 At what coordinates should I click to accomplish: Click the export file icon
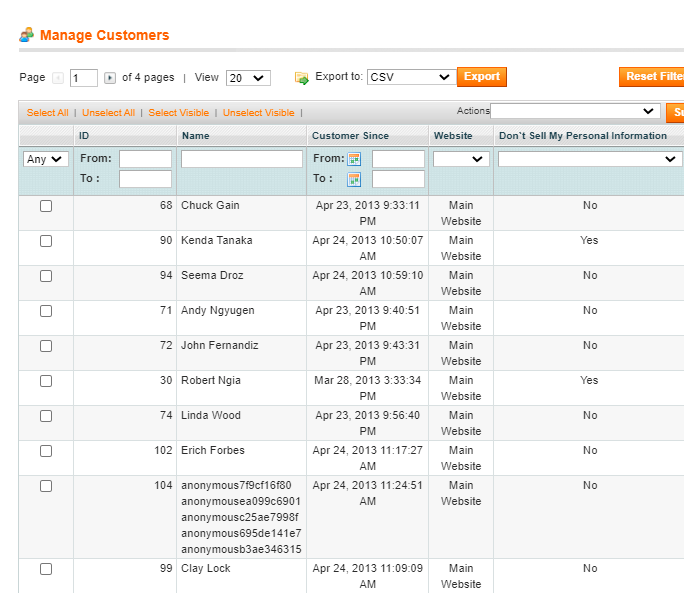click(302, 78)
